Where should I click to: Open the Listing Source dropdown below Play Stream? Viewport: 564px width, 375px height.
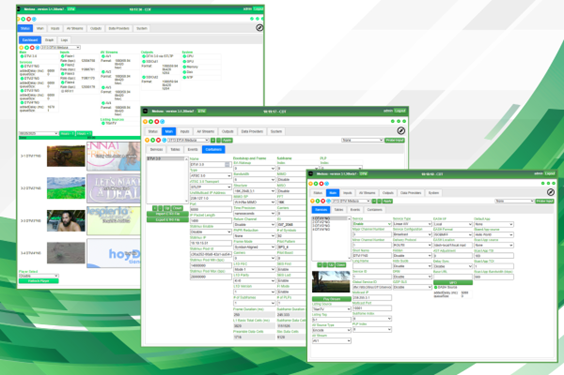pos(331,309)
